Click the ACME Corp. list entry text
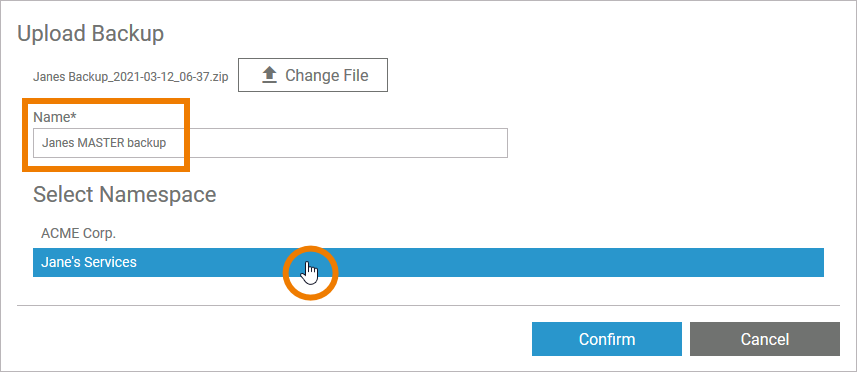 pyautogui.click(x=79, y=233)
